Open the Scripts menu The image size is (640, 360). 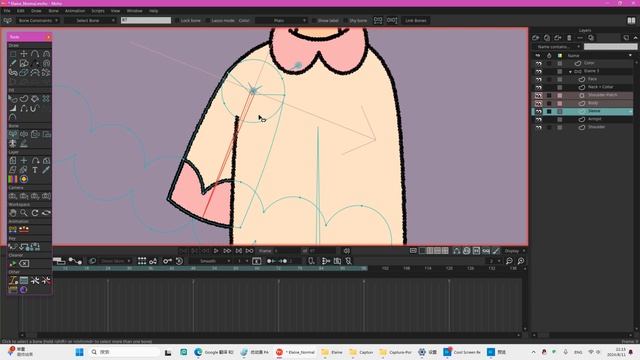coord(98,11)
